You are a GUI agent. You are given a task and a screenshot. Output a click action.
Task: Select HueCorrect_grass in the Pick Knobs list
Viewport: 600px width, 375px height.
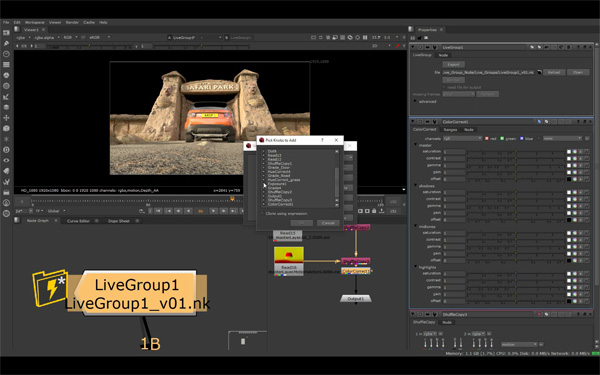[x=284, y=180]
